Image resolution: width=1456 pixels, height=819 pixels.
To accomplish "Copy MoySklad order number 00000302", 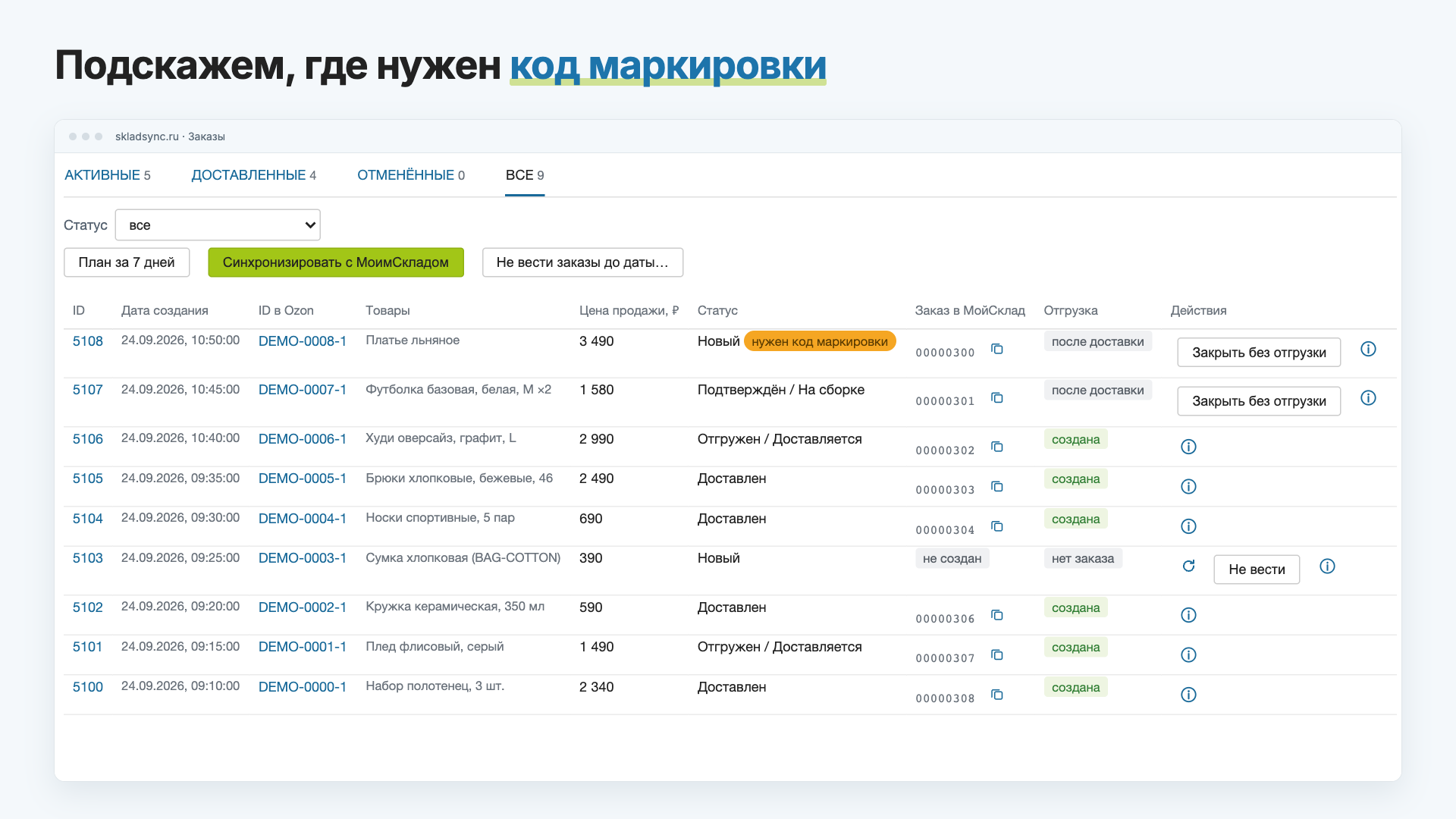I will tap(997, 447).
